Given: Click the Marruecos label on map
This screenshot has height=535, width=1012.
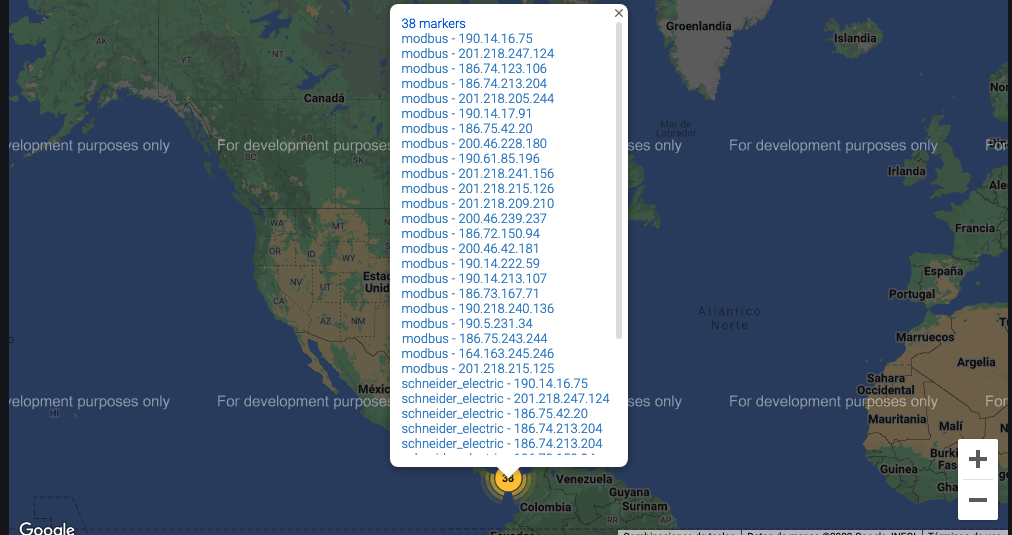Looking at the screenshot, I should click(x=925, y=337).
